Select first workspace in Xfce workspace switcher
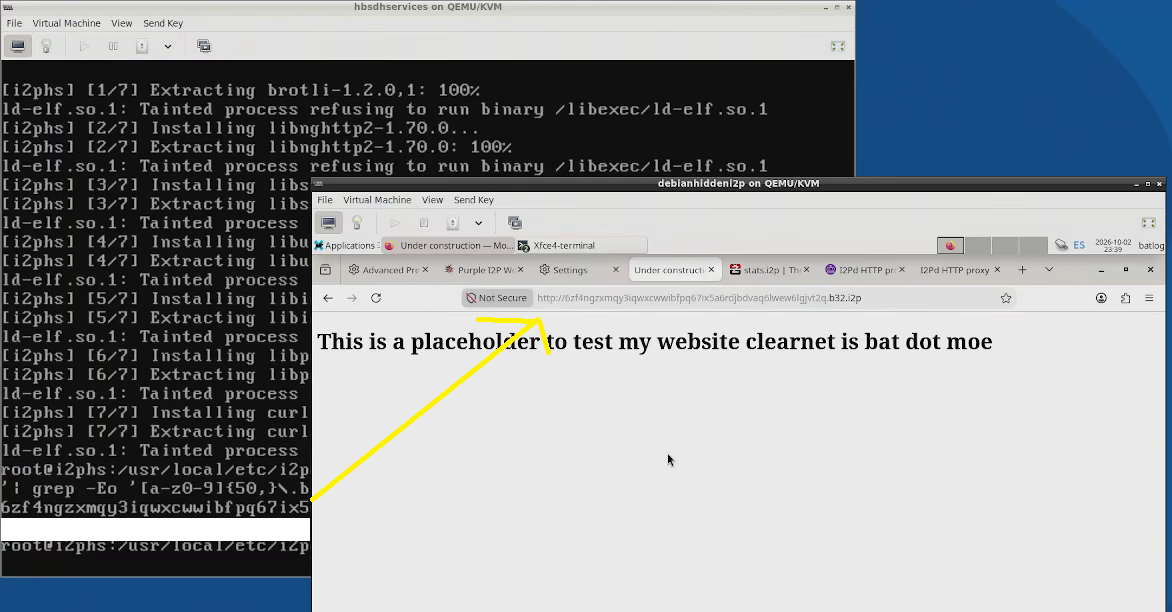Screen dimensions: 1172x612 coord(950,245)
